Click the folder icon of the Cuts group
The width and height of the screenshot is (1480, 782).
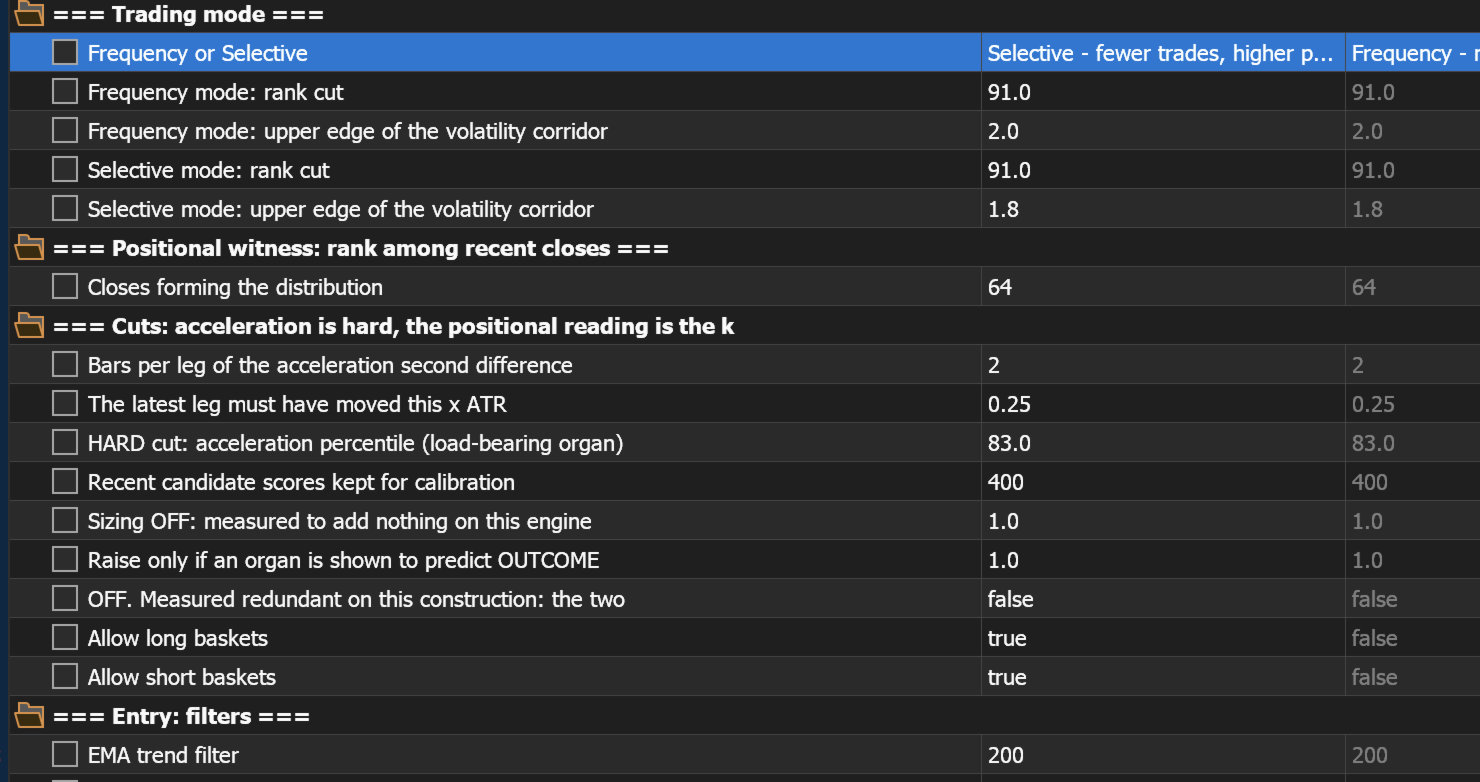coord(30,325)
